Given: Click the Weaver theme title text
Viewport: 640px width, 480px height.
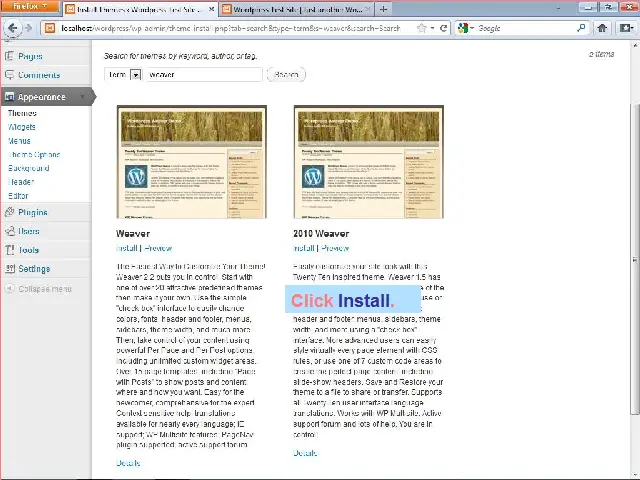Looking at the screenshot, I should coord(133,233).
